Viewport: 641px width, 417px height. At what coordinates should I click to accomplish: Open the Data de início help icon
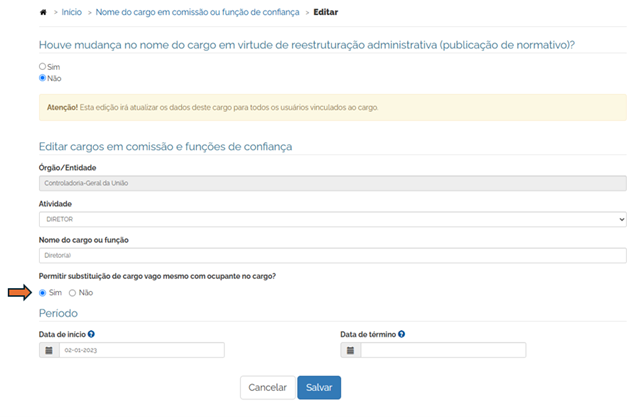pos(91,334)
